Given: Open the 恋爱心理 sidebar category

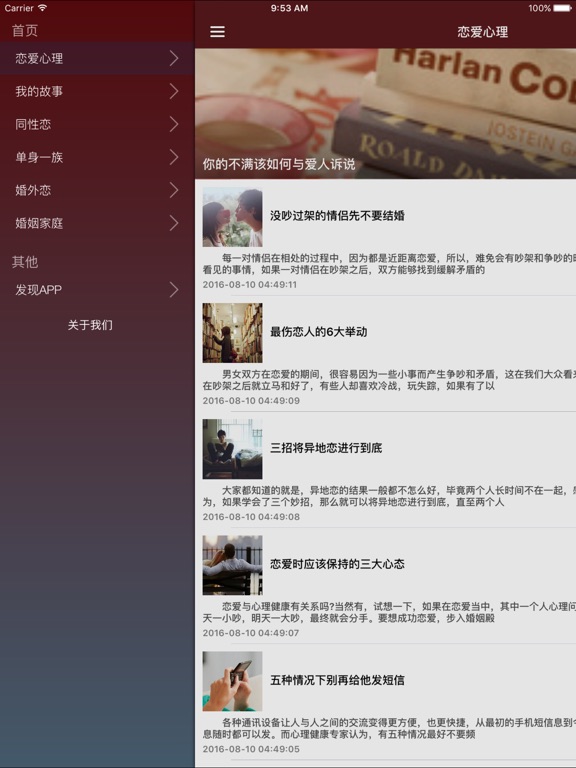Looking at the screenshot, I should click(97, 58).
